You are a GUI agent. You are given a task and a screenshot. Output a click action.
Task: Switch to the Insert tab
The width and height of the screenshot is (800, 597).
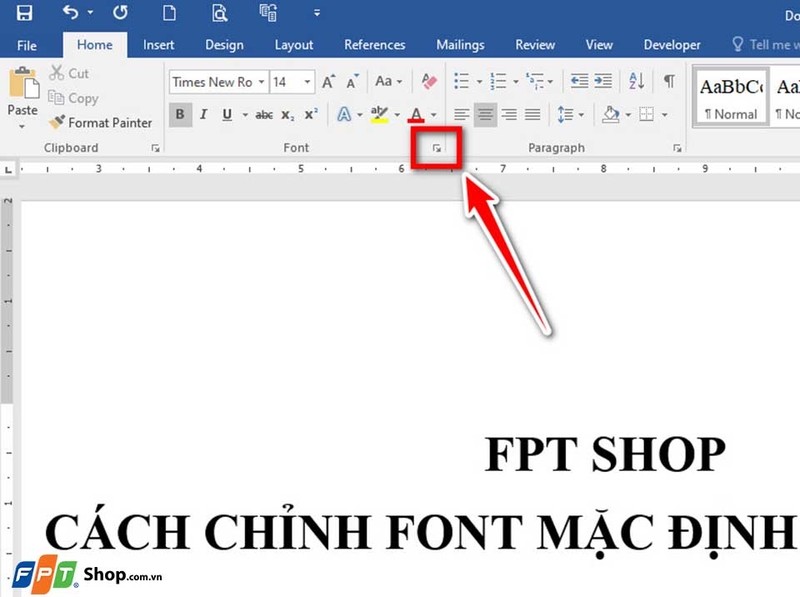coord(159,45)
